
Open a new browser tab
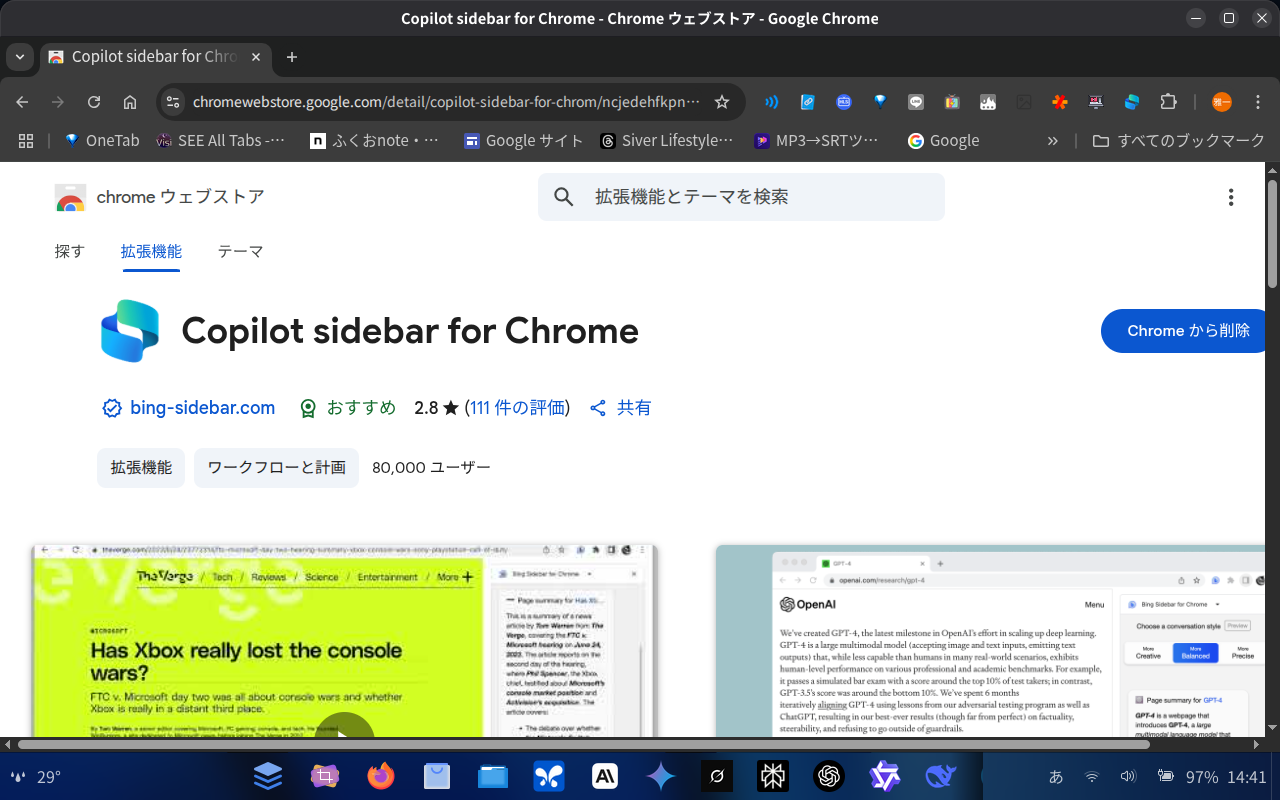pos(292,57)
